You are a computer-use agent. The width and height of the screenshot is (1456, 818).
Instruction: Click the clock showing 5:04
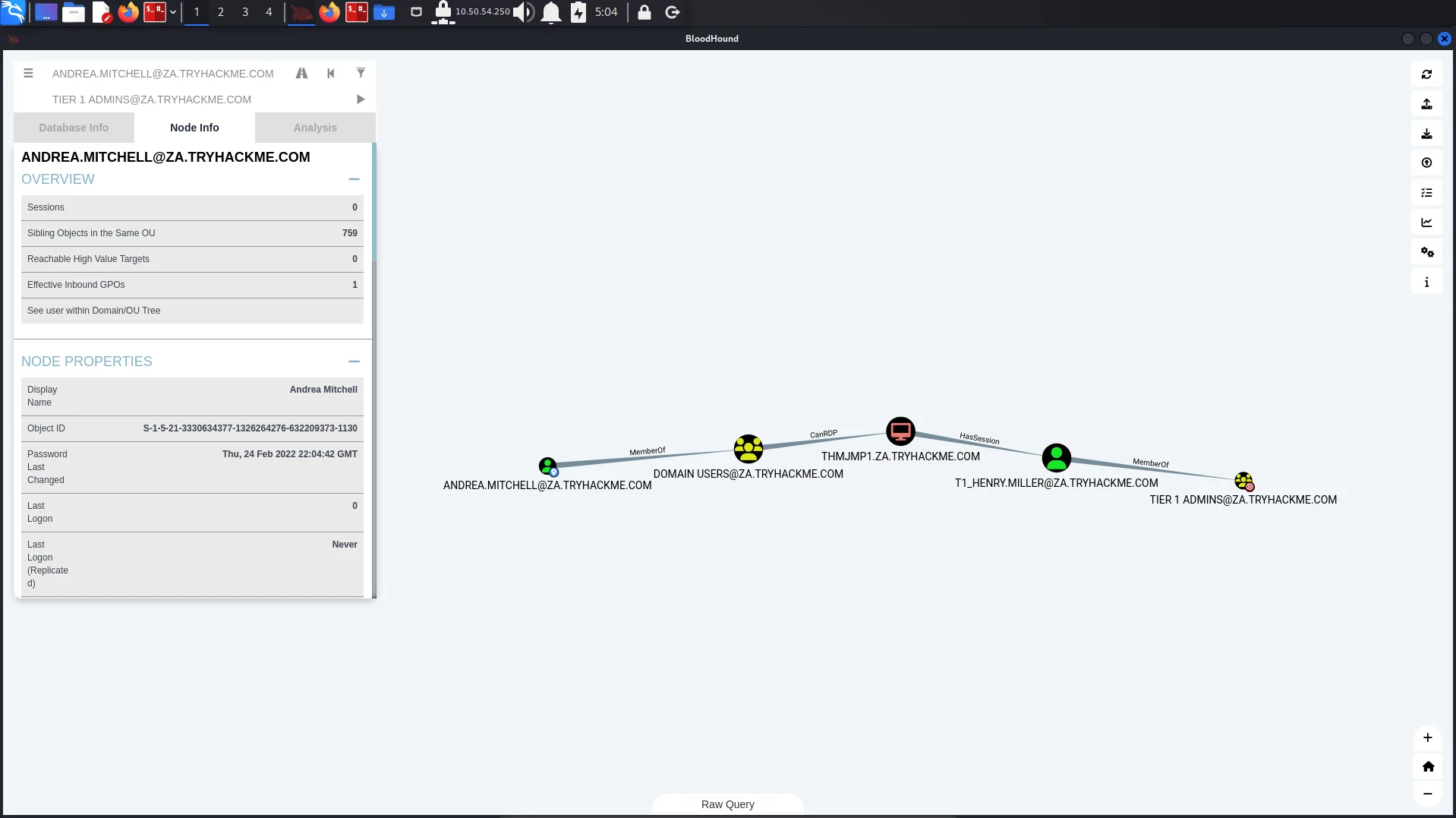tap(606, 12)
